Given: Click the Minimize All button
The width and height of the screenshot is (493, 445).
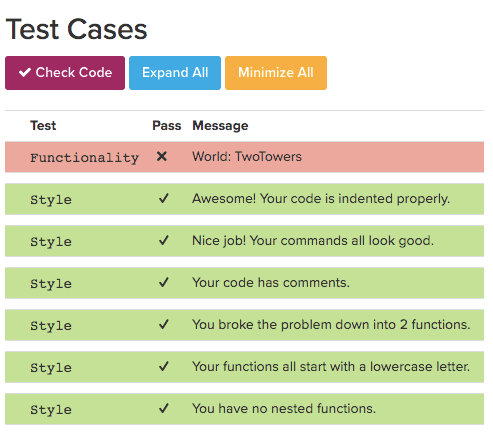Looking at the screenshot, I should coord(276,73).
